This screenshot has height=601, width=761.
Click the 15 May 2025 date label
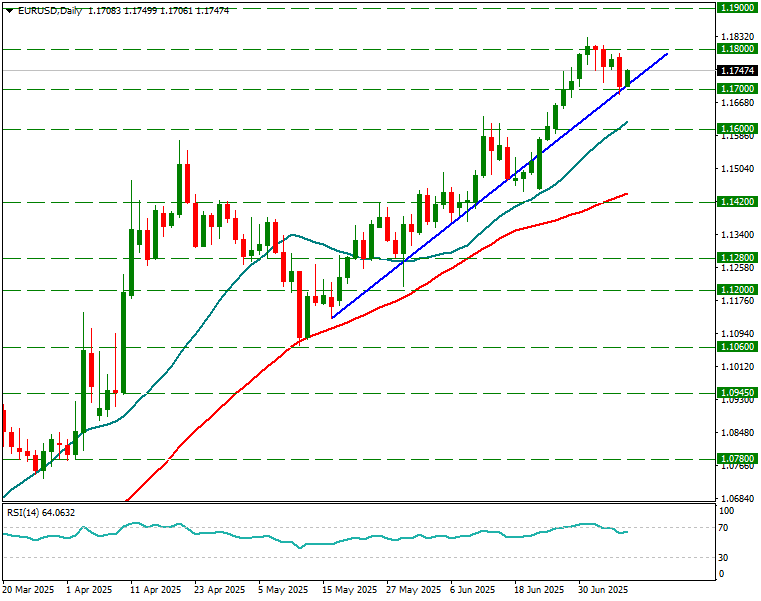(x=349, y=590)
